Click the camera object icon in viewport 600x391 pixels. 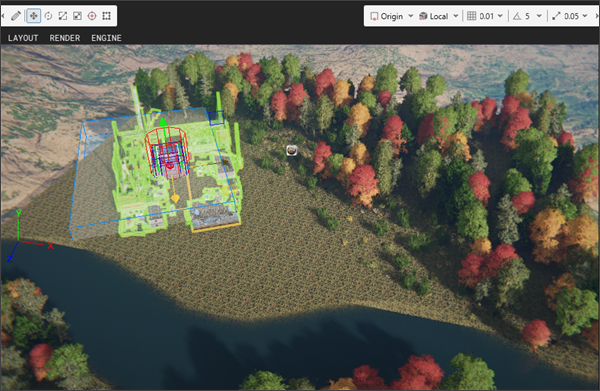pos(292,151)
